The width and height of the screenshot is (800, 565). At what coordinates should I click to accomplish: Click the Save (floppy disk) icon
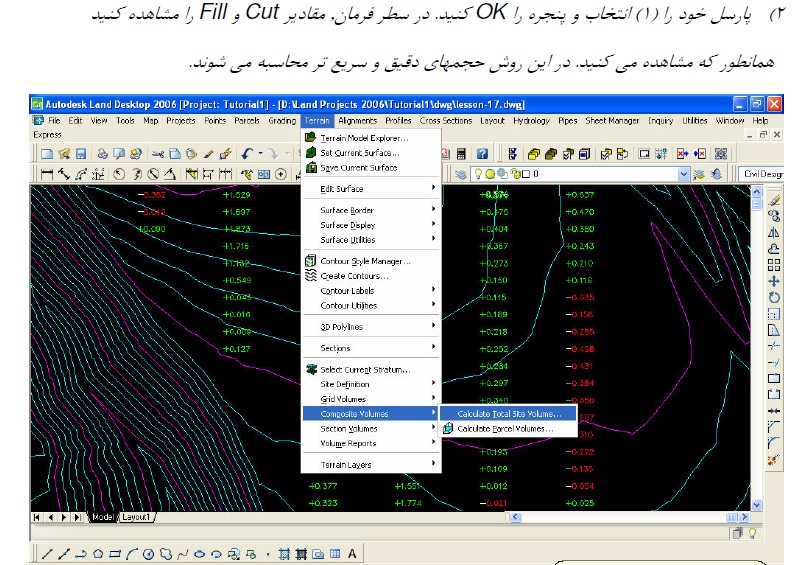click(81, 154)
